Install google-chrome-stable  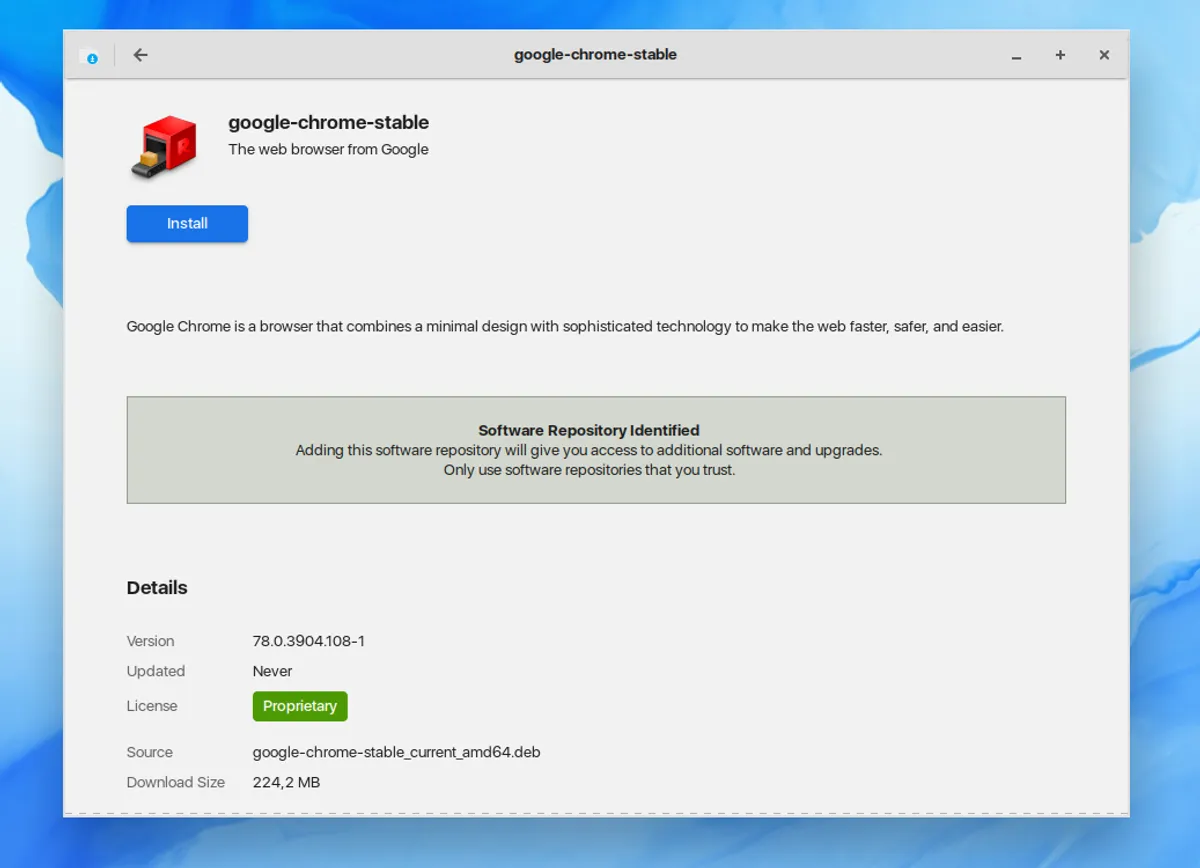coord(187,224)
